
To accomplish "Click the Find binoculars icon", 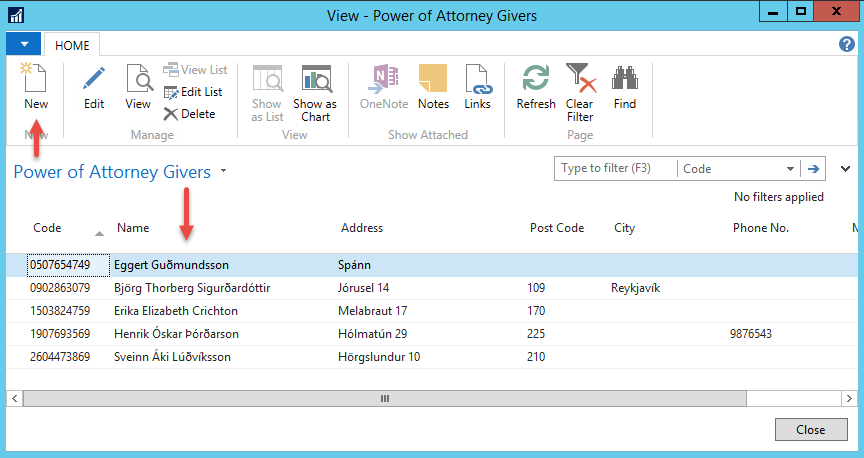I will pyautogui.click(x=625, y=79).
